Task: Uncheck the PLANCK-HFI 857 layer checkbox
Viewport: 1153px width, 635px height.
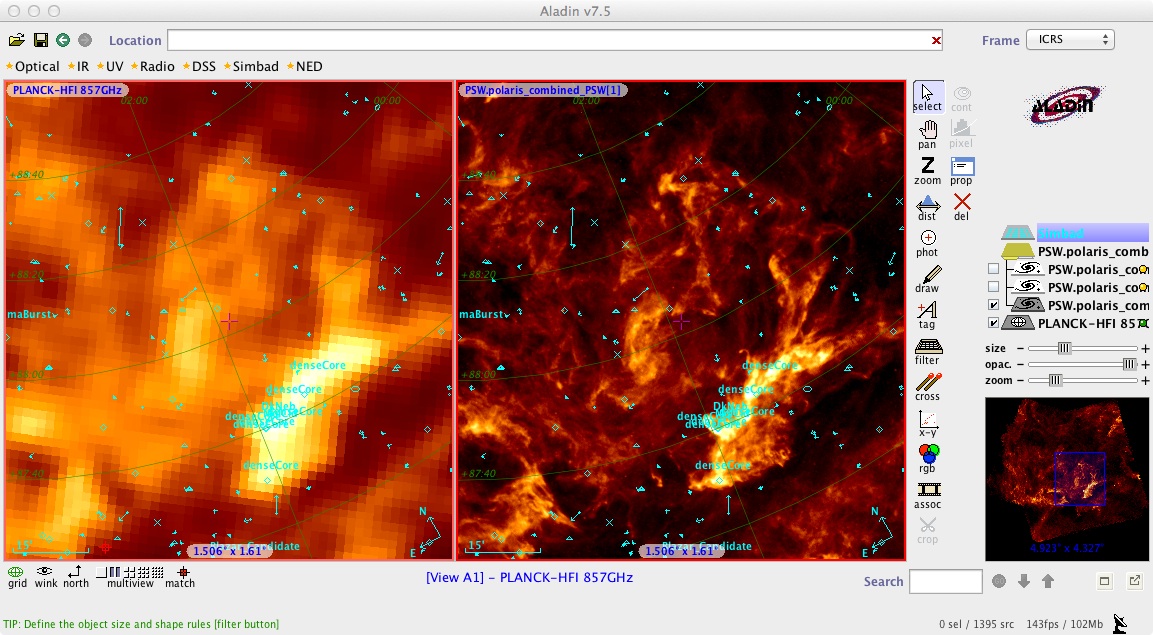Action: click(993, 323)
